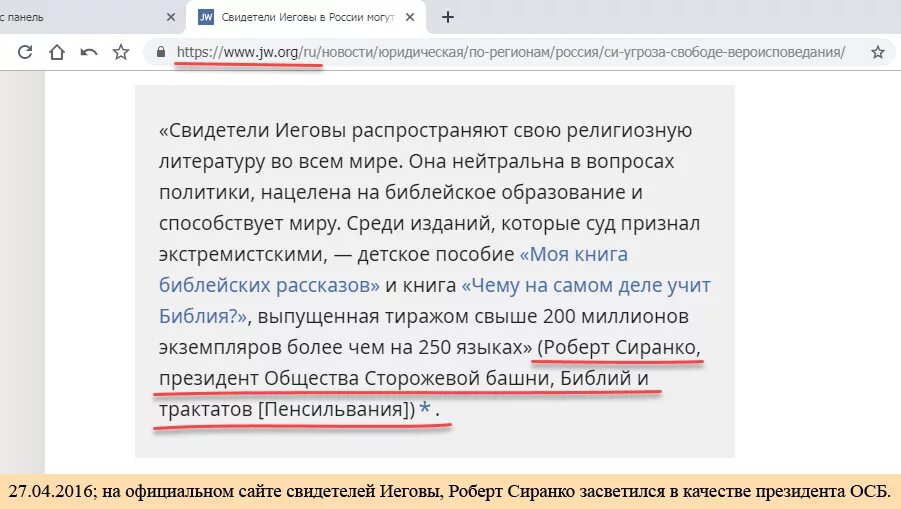
Task: Click the blue asterisk footnote link
Action: pyautogui.click(x=425, y=409)
